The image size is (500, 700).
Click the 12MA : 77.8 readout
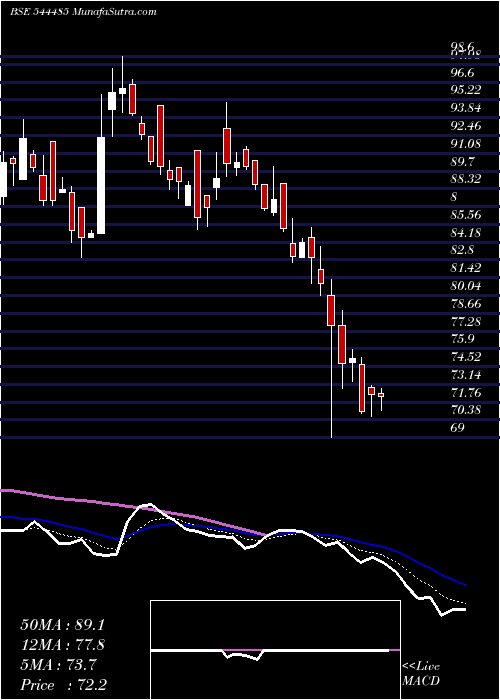(x=63, y=645)
